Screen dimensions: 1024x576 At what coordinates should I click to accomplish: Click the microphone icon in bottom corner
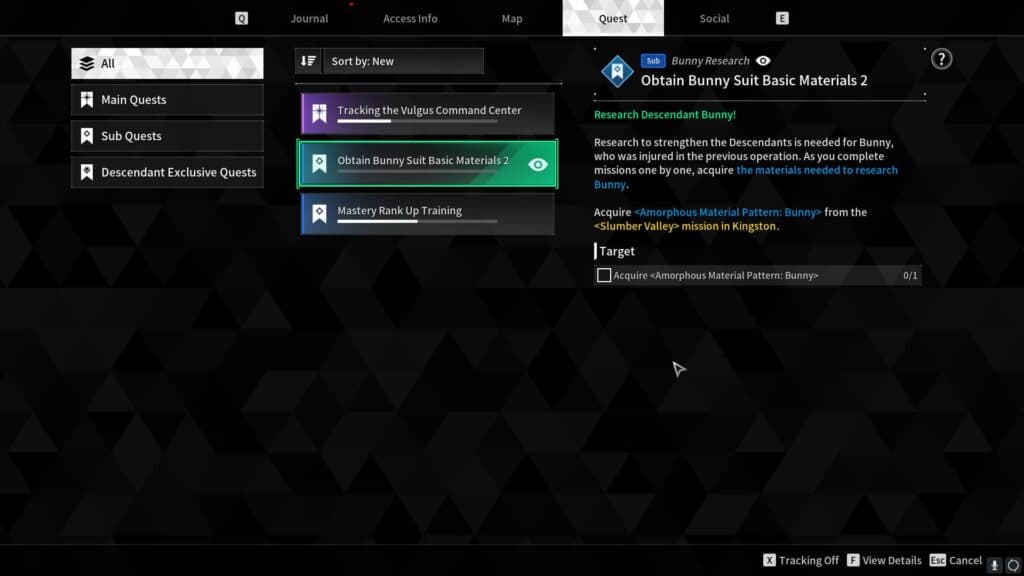pyautogui.click(x=994, y=564)
